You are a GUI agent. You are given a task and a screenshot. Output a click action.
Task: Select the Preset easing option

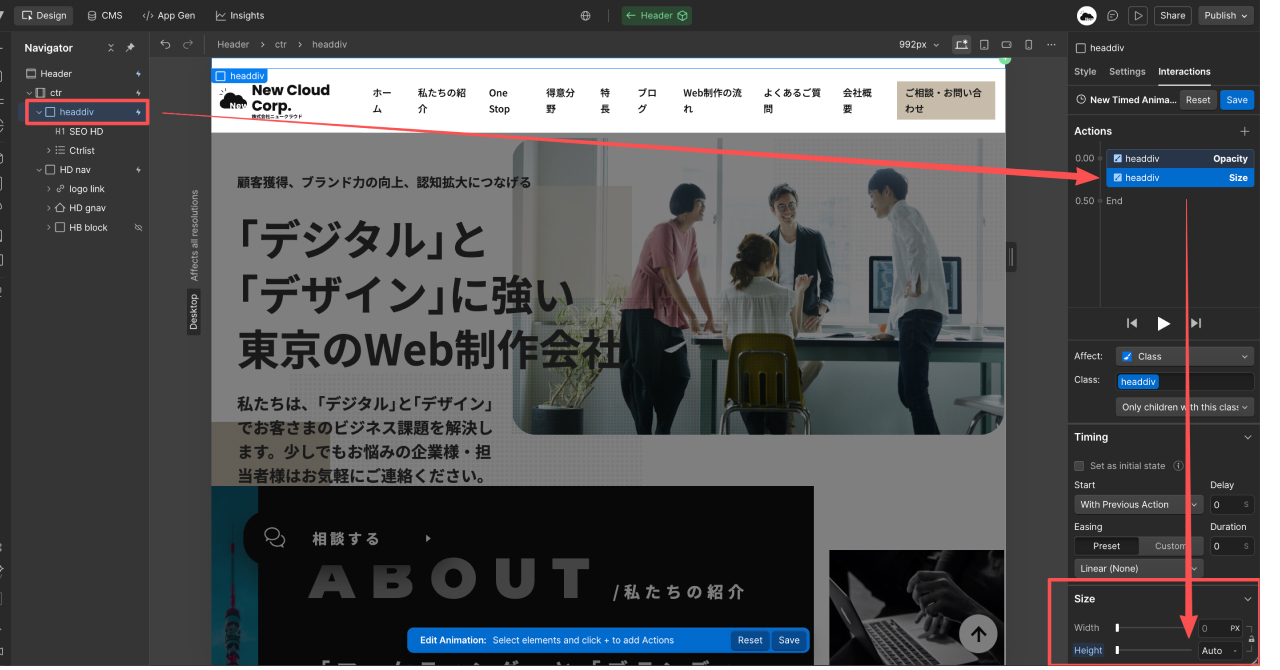coord(1106,546)
